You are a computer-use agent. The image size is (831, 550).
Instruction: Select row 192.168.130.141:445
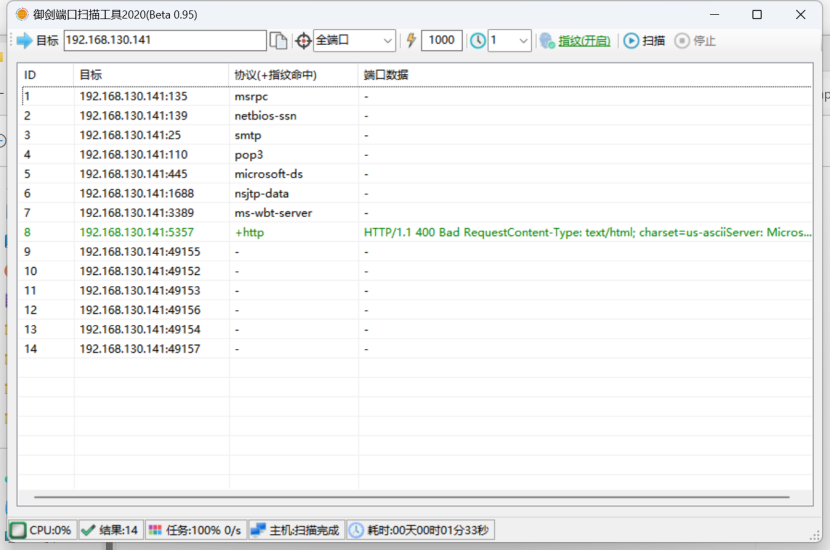416,174
